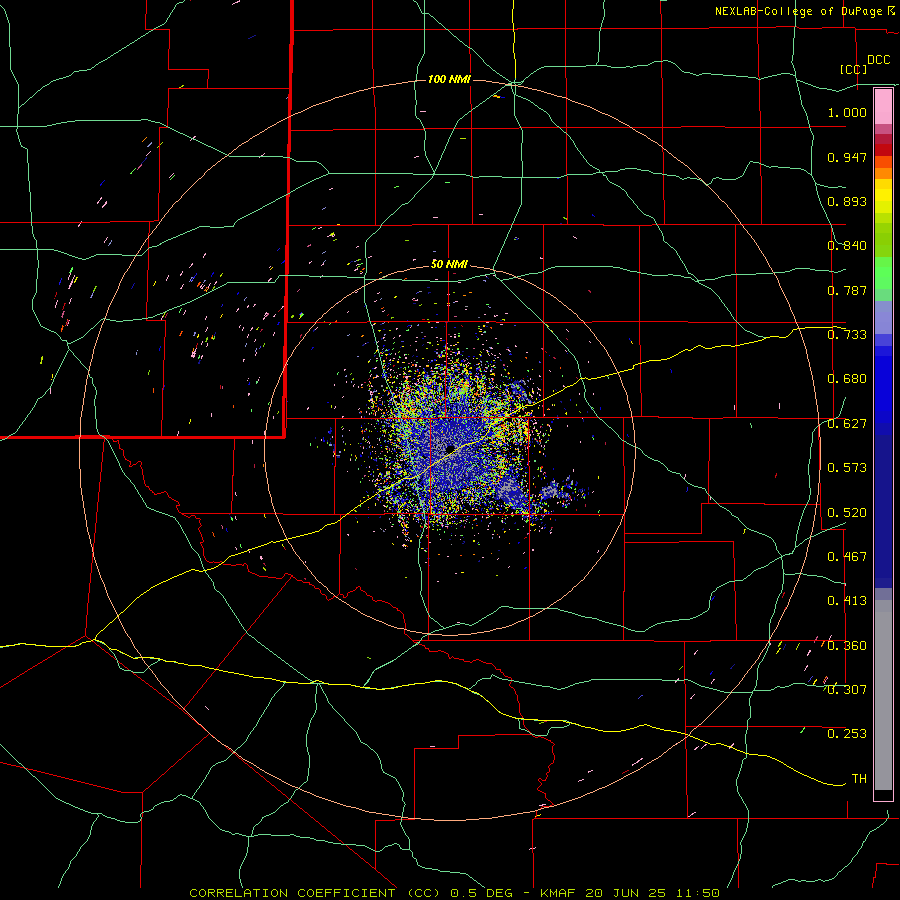Click the 50 NMI range ring label
This screenshot has width=900, height=900.
pos(449,264)
